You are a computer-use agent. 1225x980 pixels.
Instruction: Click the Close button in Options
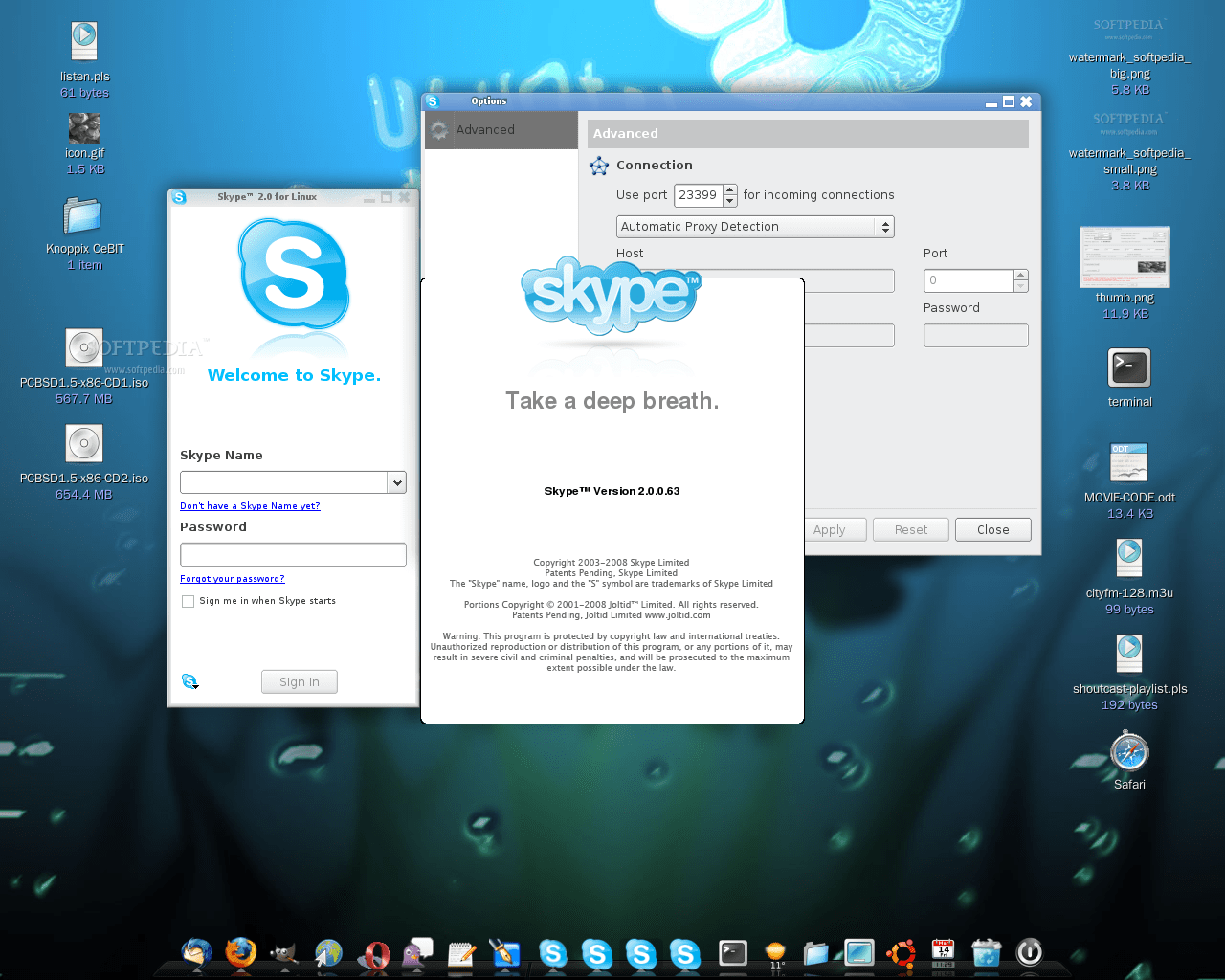[x=992, y=530]
